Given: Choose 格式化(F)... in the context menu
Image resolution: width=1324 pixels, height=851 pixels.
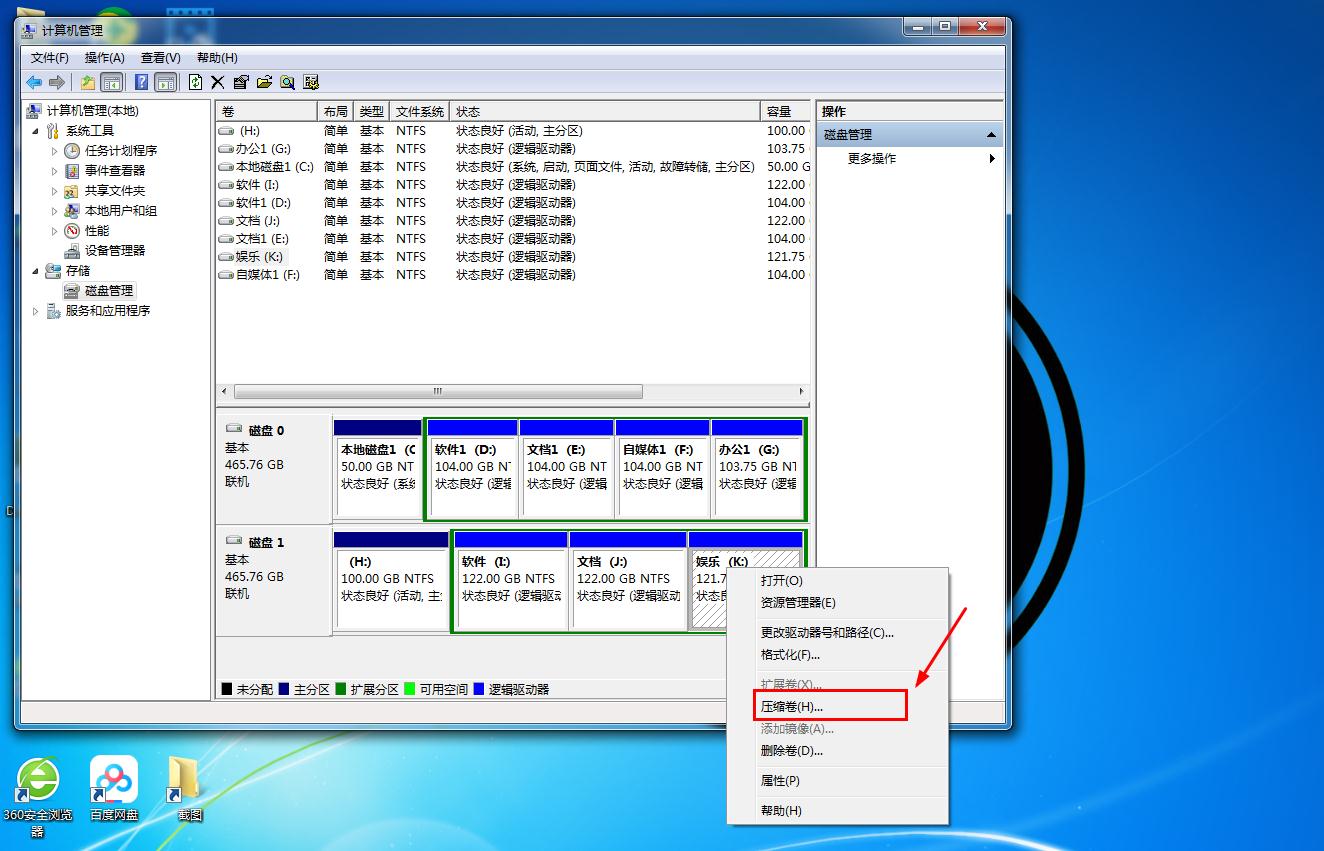Looking at the screenshot, I should click(790, 655).
